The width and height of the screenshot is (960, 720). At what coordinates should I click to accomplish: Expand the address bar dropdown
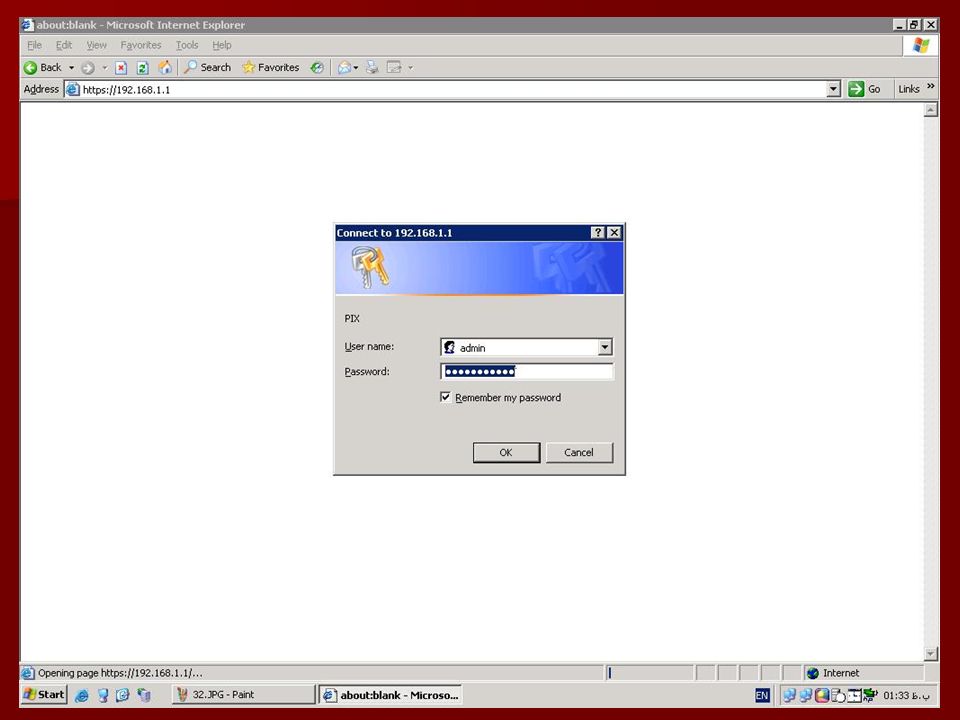833,89
